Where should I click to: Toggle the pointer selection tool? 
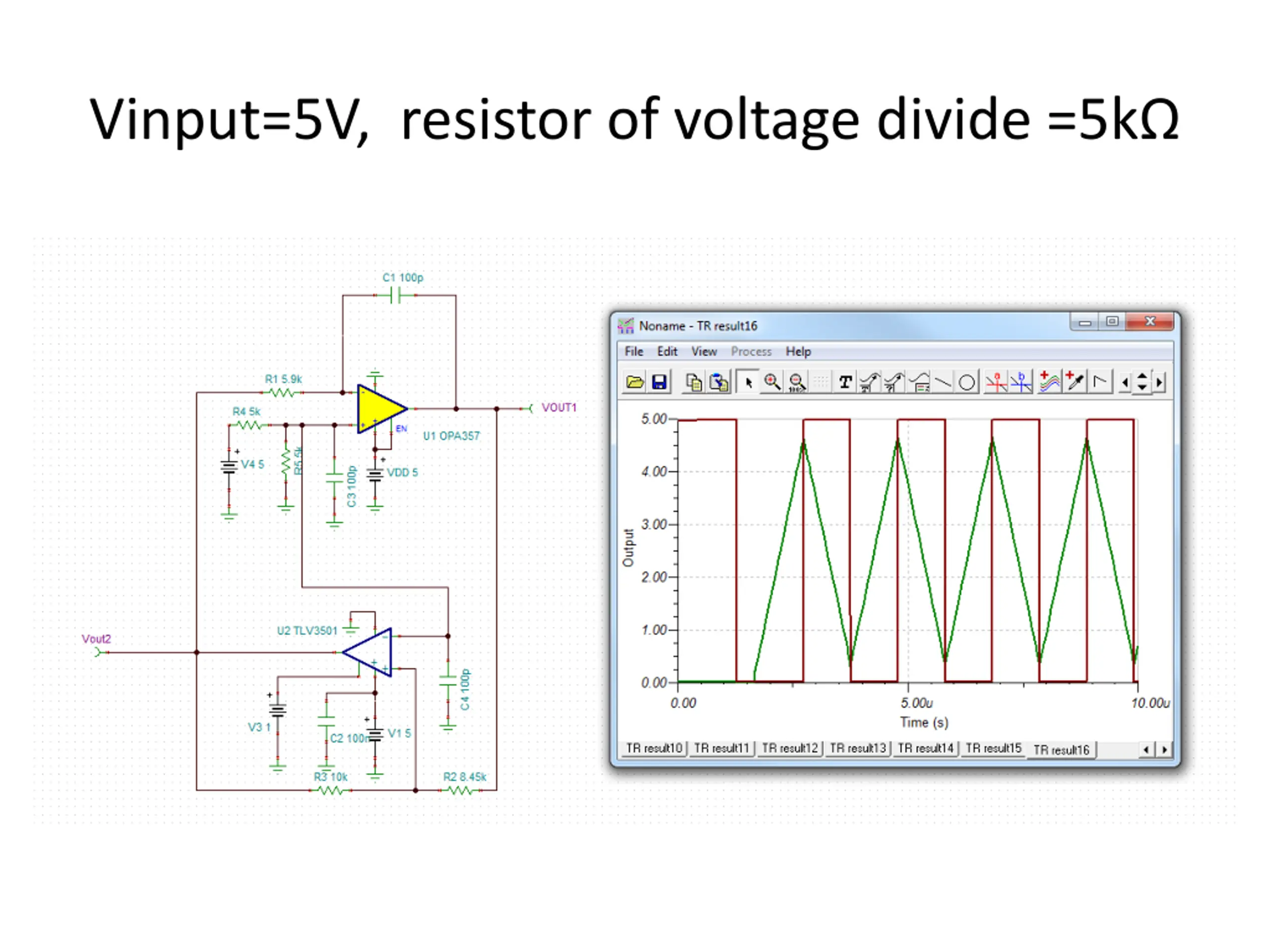[748, 382]
